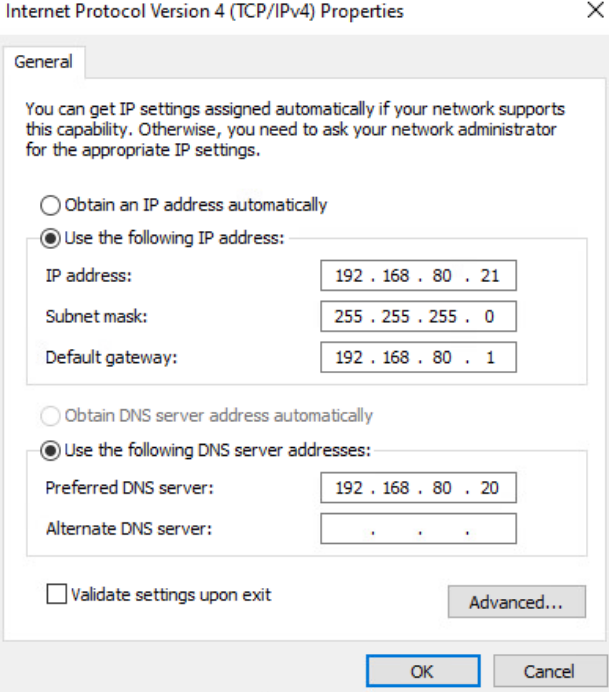Select Obtain an IP address automatically

pos(49,205)
